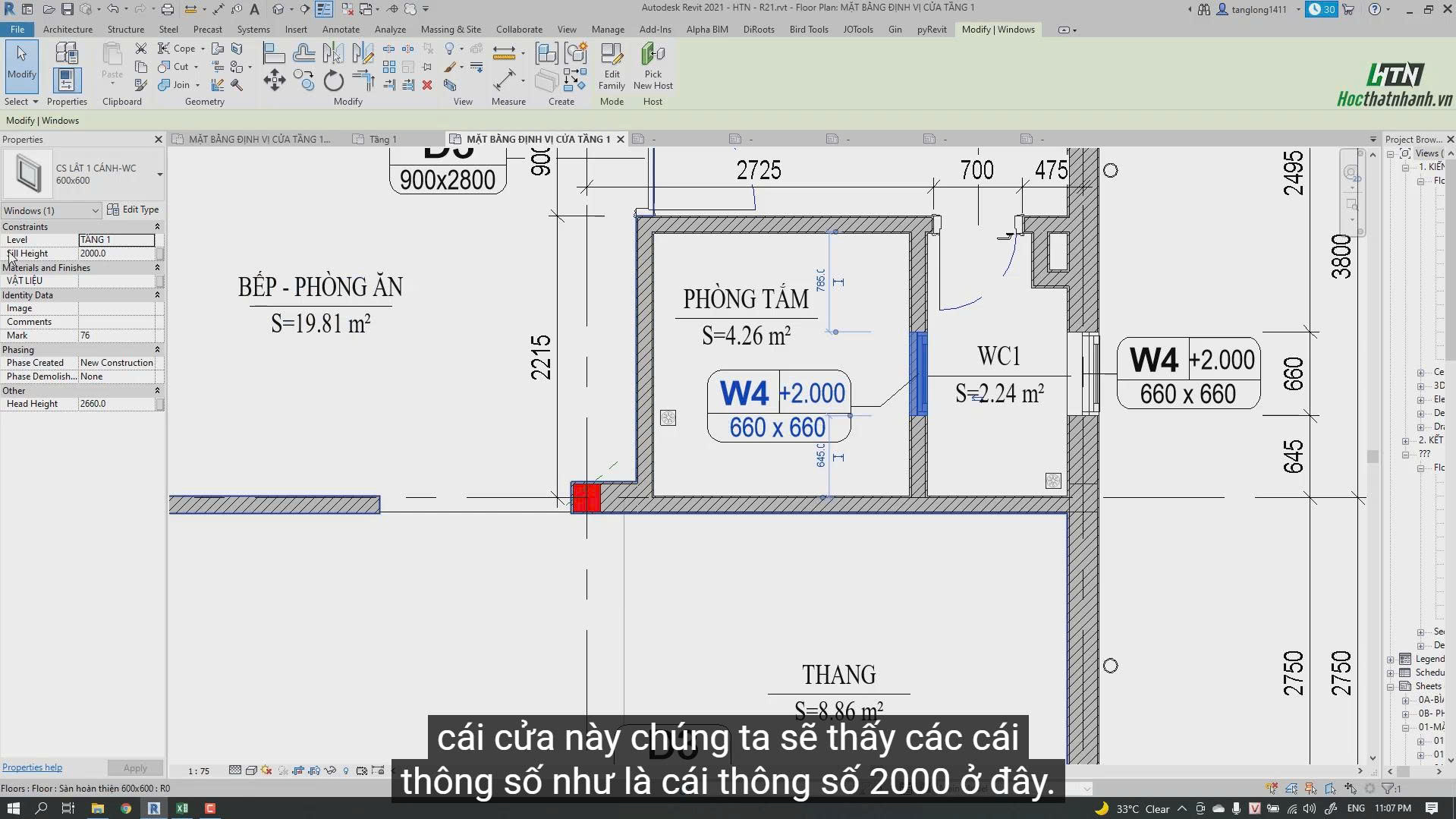Open the Annotate ribbon tab

point(341,30)
